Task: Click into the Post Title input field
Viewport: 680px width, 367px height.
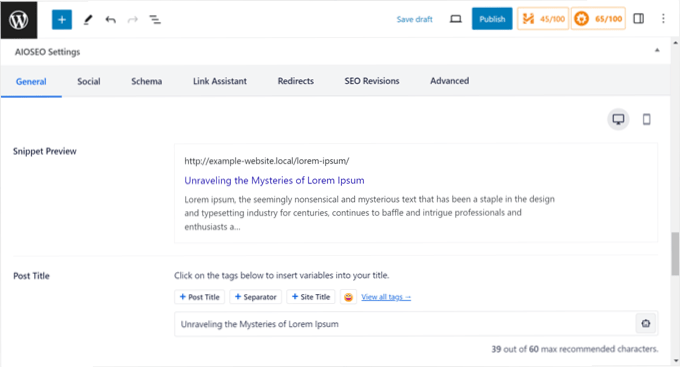Action: pyautogui.click(x=404, y=324)
